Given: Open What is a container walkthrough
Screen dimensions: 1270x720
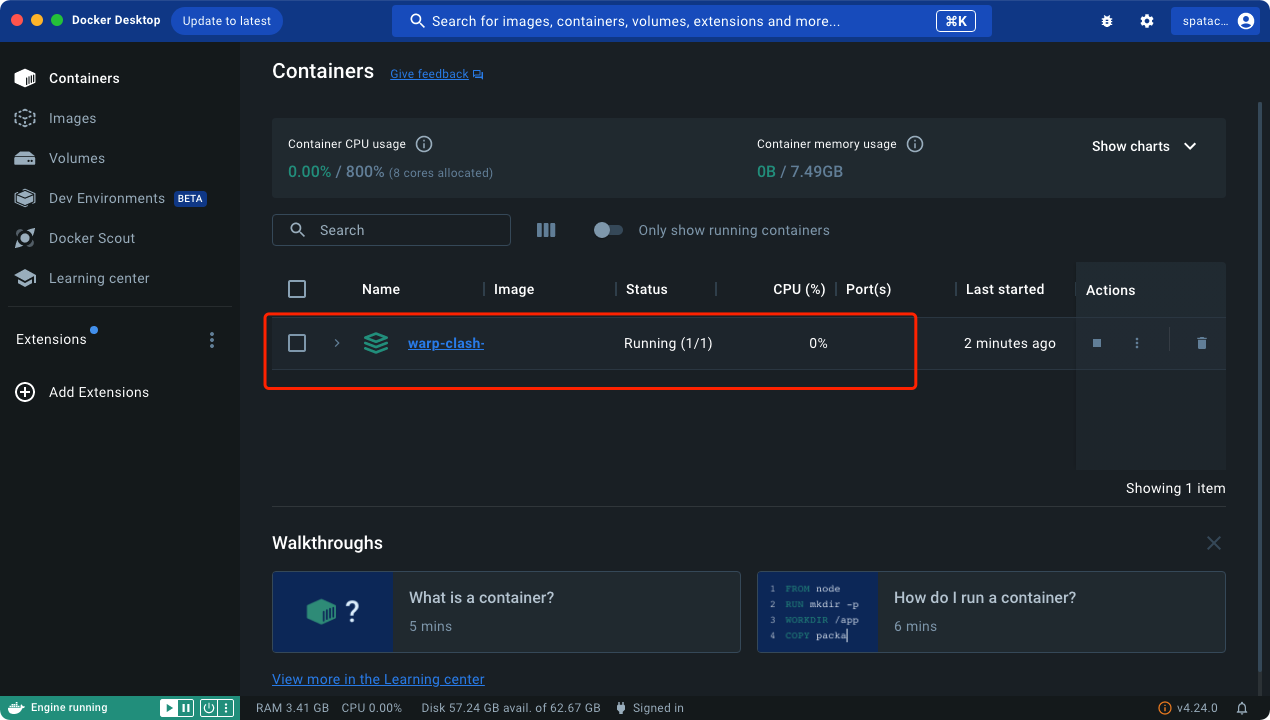Looking at the screenshot, I should pos(506,612).
